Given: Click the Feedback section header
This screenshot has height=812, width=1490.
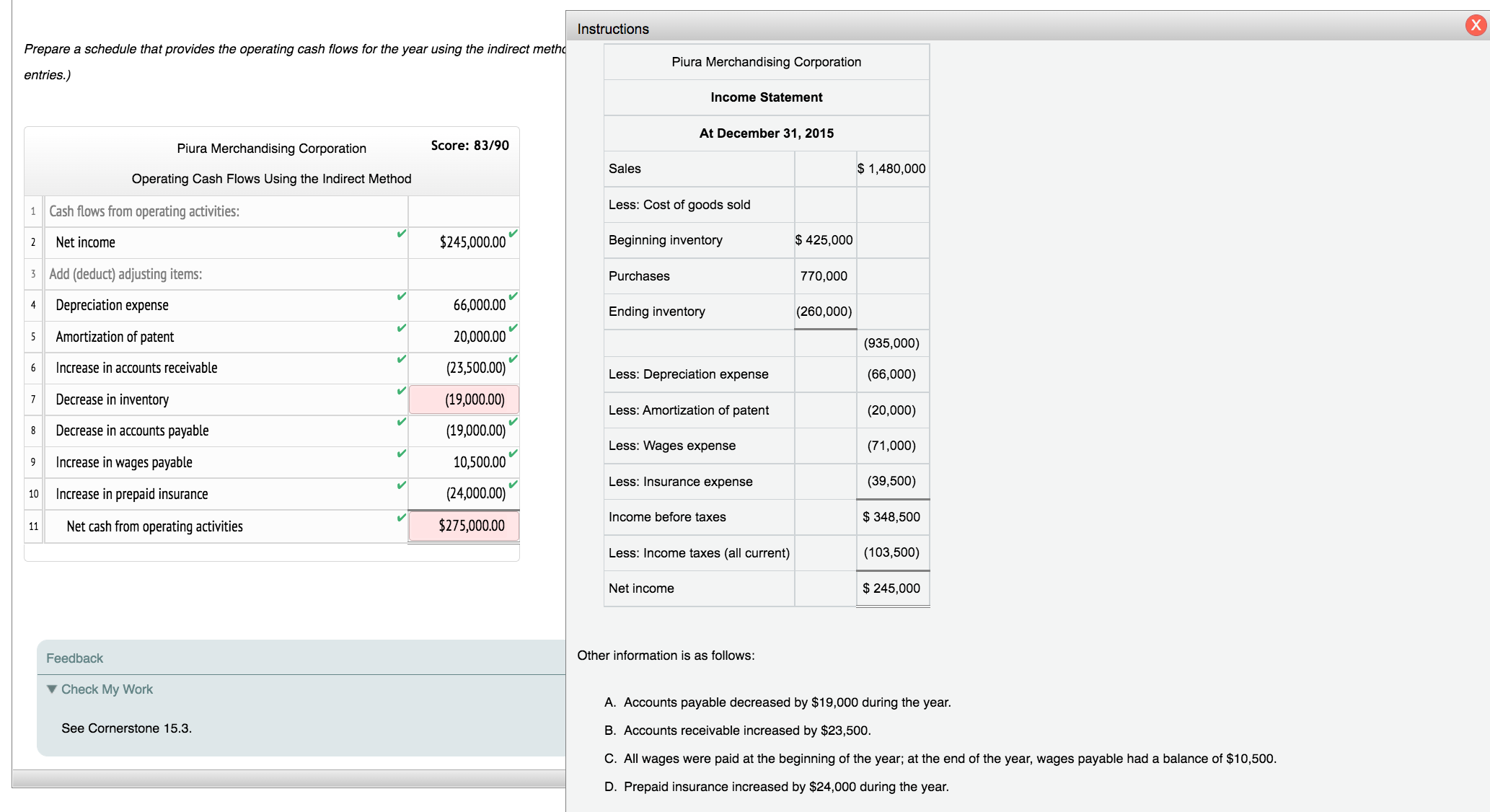Looking at the screenshot, I should [x=74, y=657].
